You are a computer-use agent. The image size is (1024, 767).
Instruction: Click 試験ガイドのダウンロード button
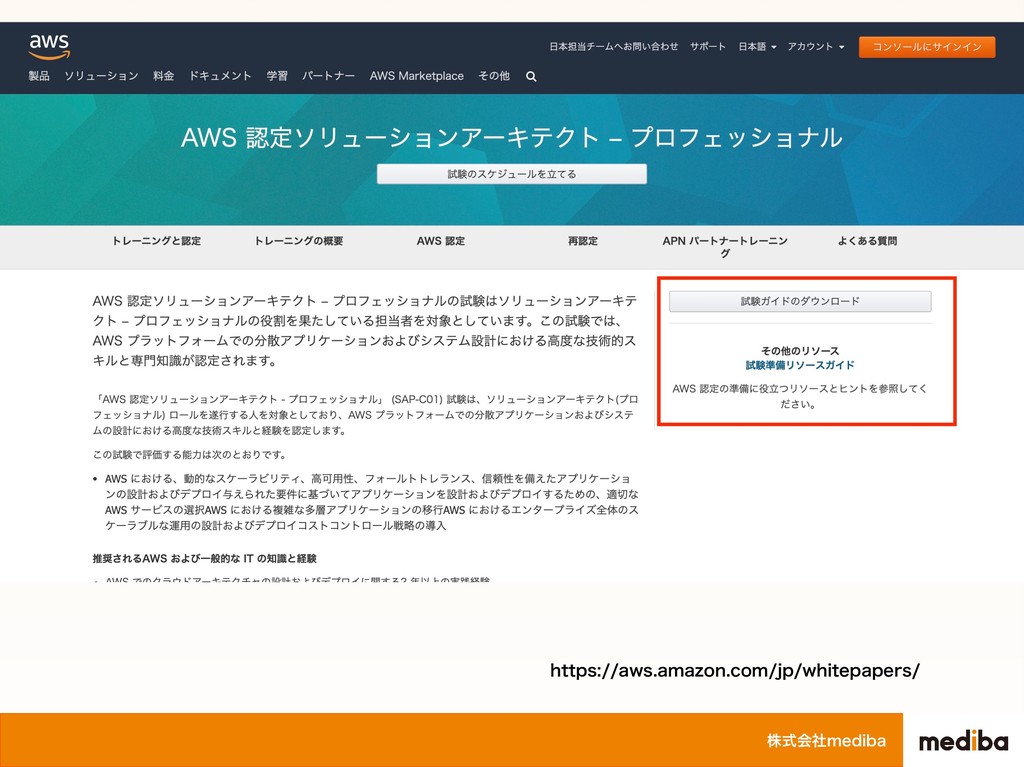[x=800, y=301]
